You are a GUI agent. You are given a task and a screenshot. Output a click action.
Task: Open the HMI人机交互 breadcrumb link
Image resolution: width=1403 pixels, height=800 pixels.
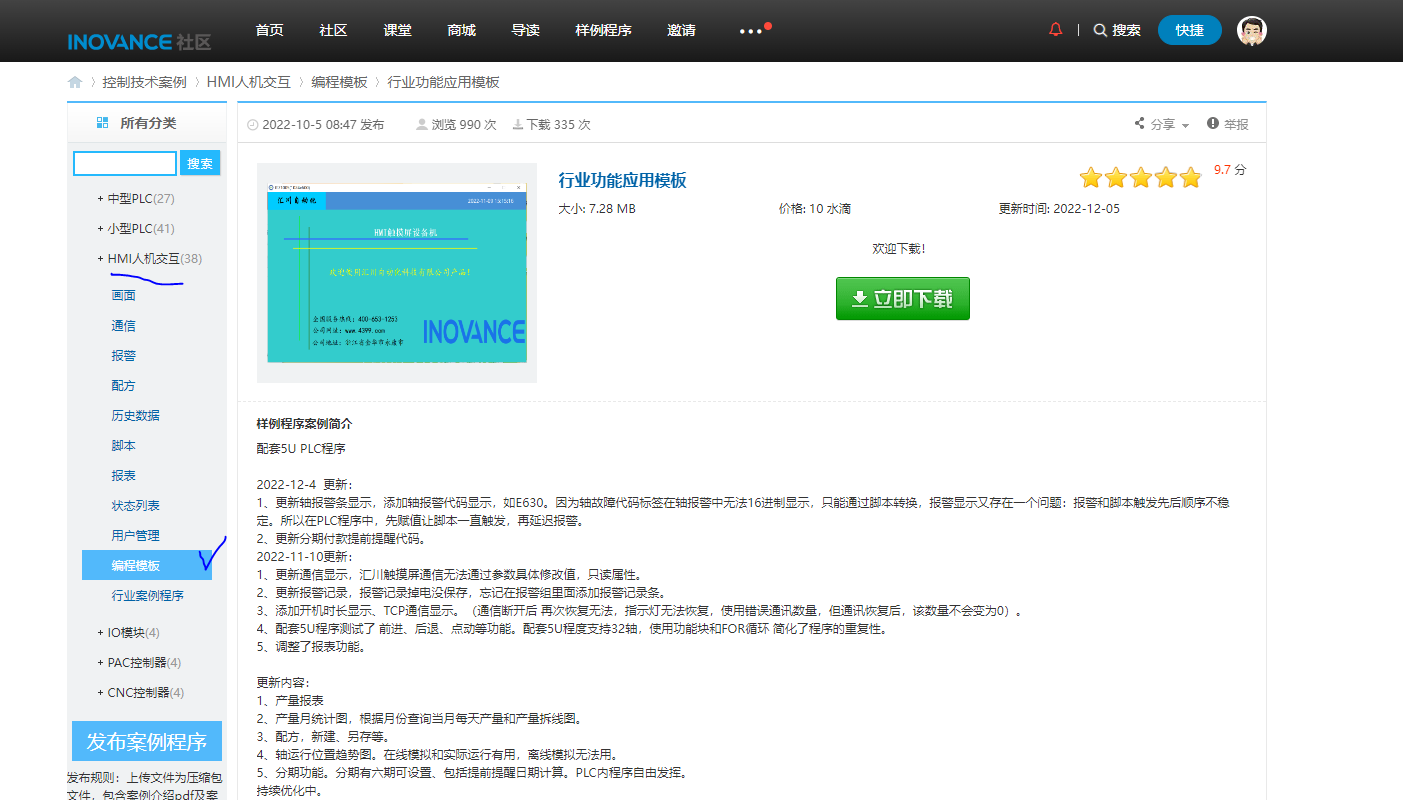[249, 82]
